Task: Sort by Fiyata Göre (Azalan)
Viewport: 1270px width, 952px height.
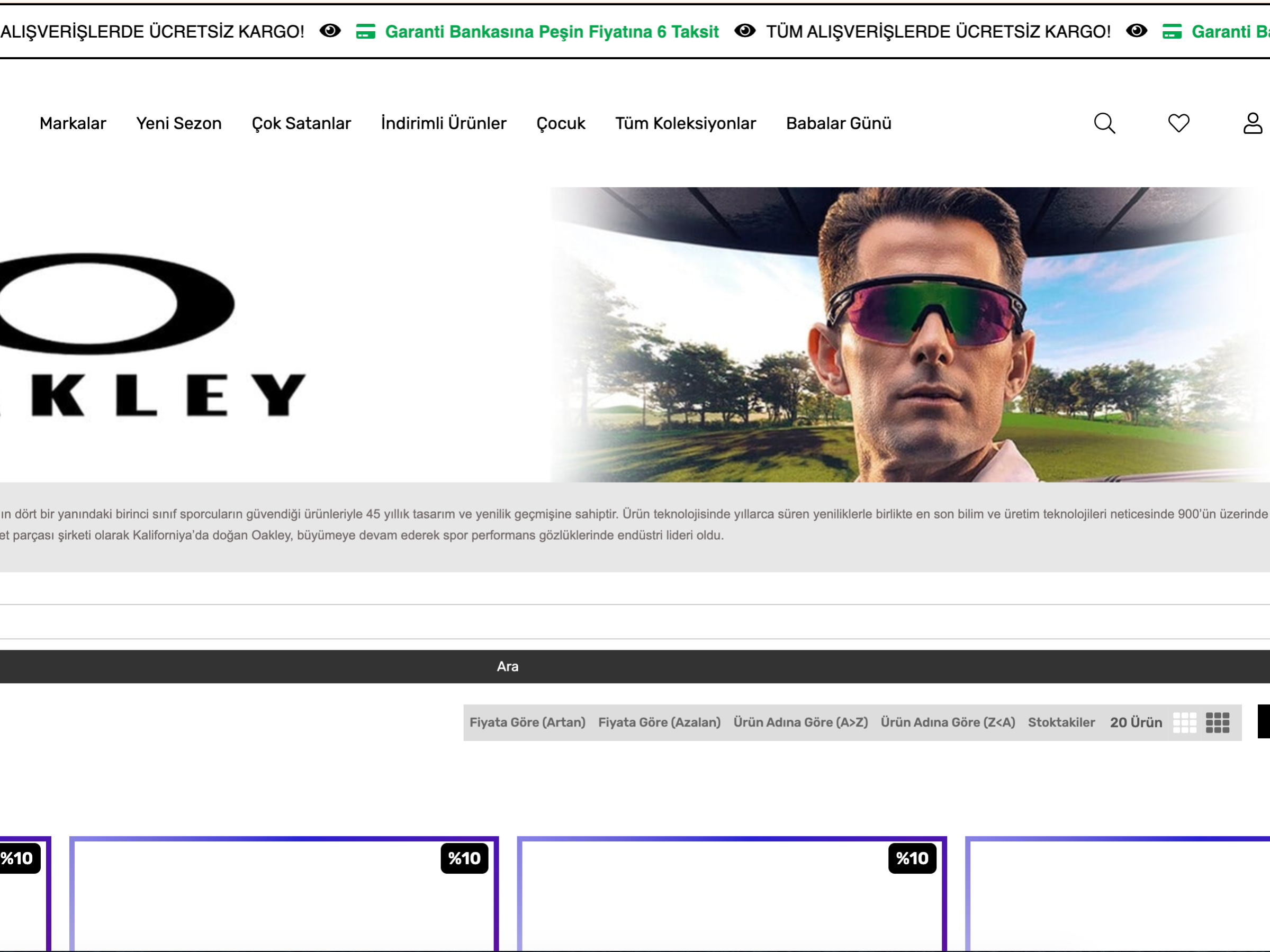Action: (659, 722)
